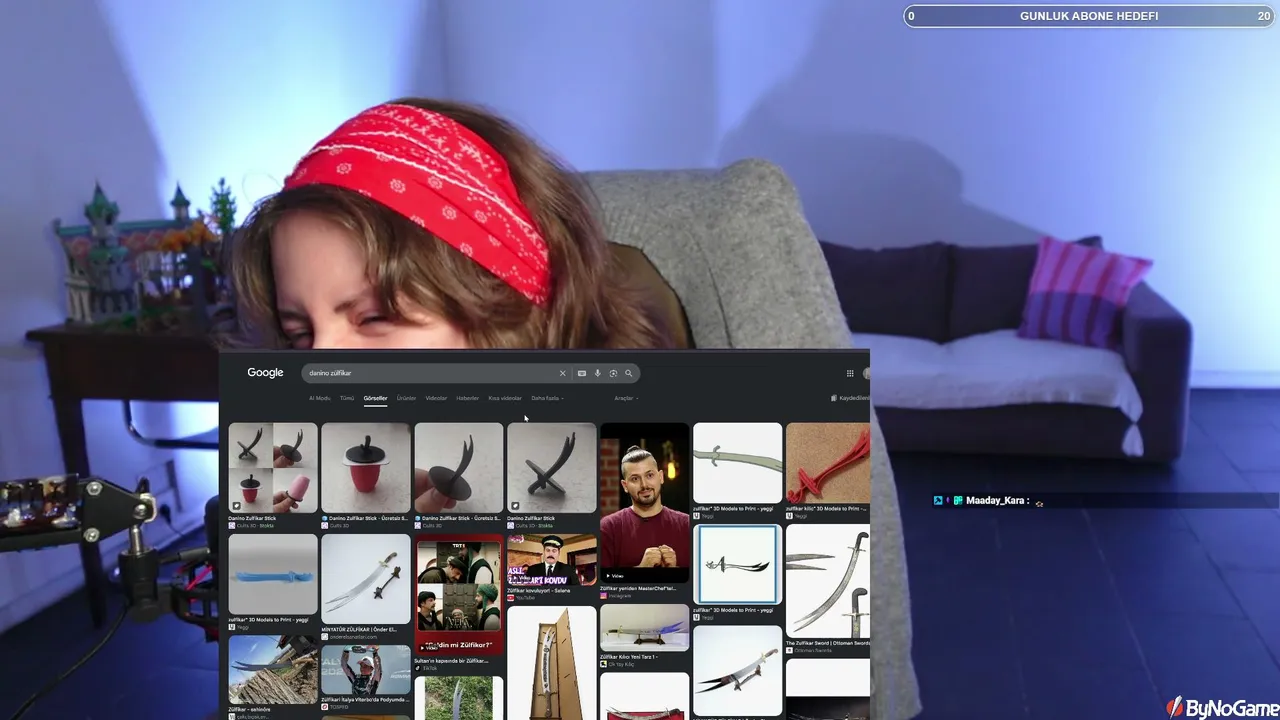Click the 'GUNLUK ABONE HEDEFI' goal progress bar

[1089, 16]
